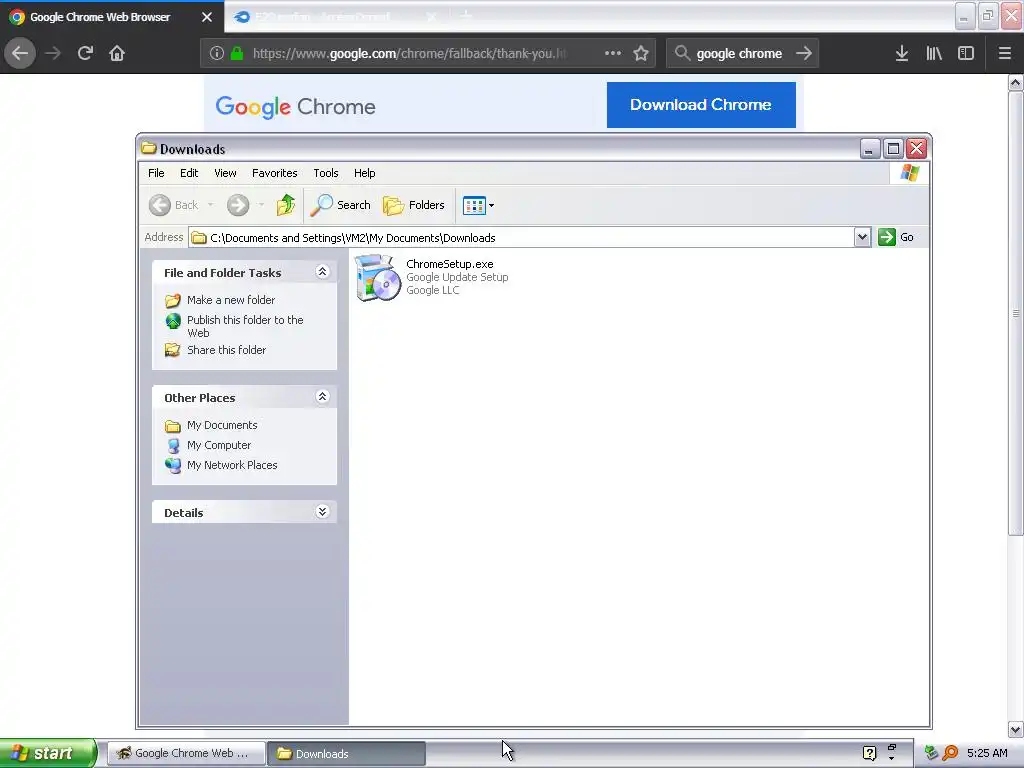
Task: Click the Explorer Back button
Action: (174, 205)
